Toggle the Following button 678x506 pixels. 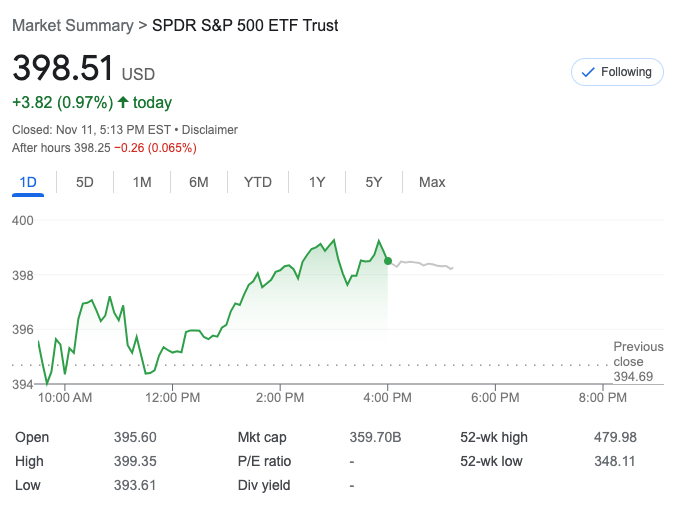(617, 72)
